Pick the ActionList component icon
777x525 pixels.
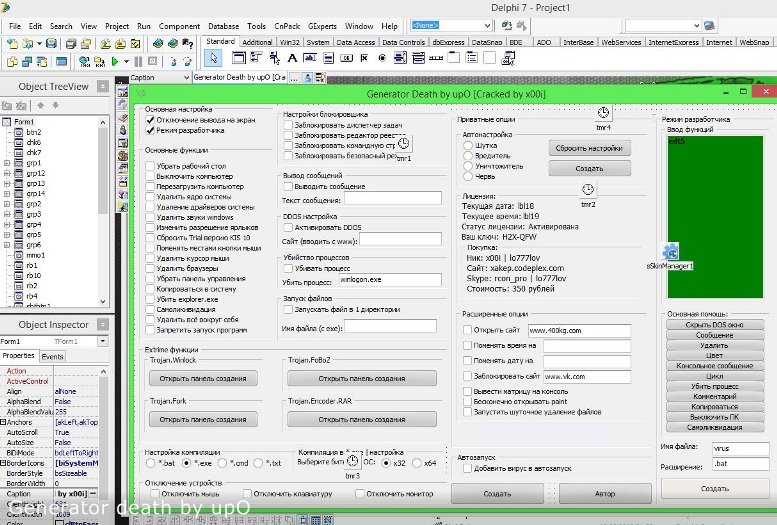point(508,58)
